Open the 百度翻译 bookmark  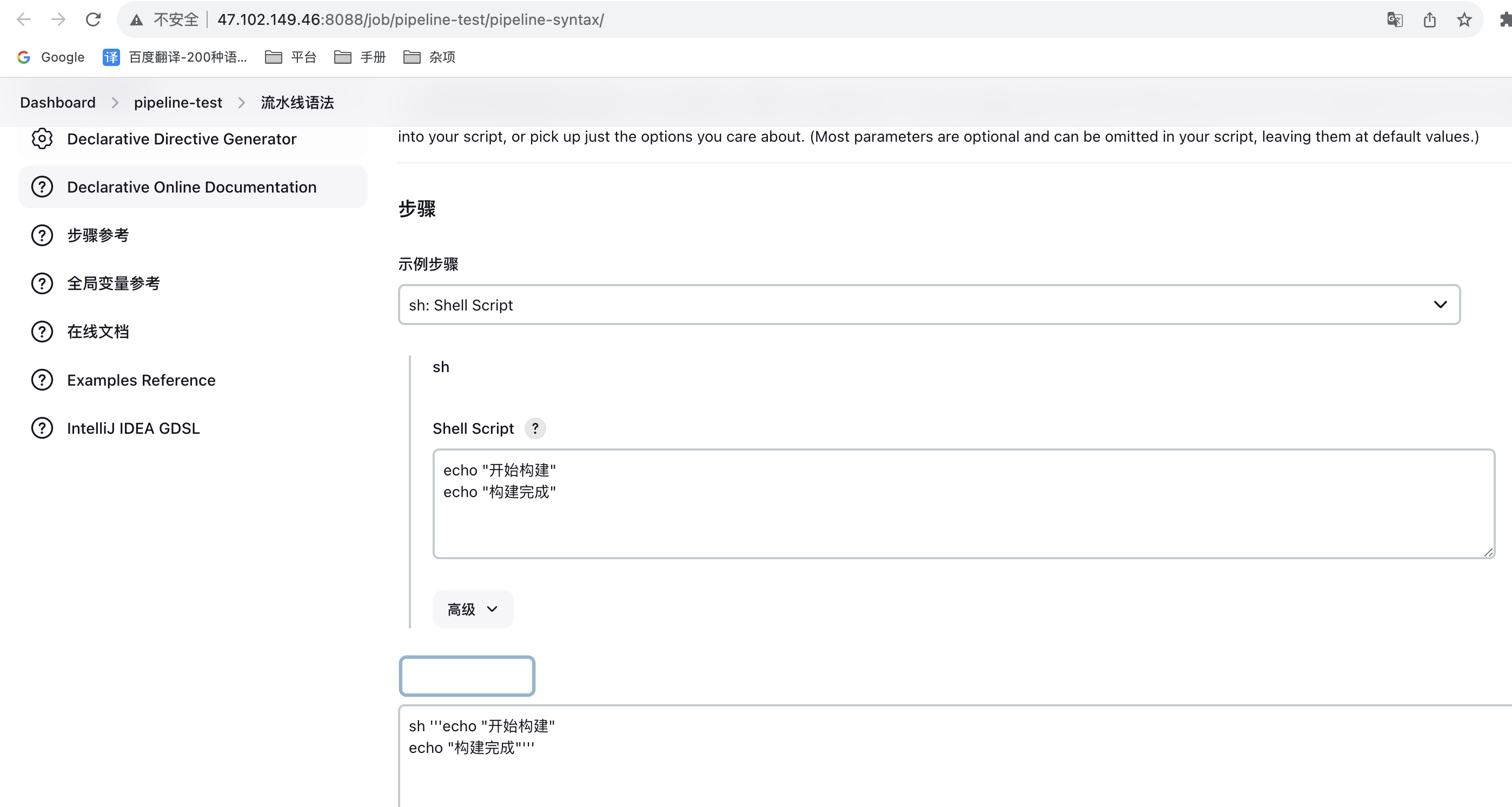pyautogui.click(x=175, y=57)
